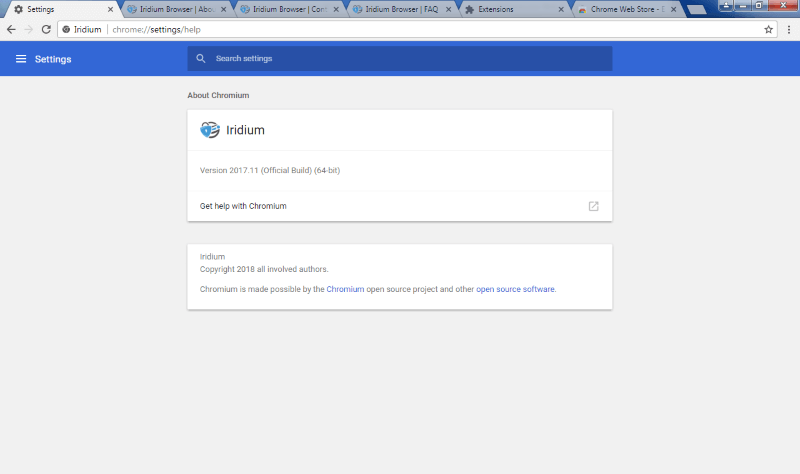The height and width of the screenshot is (474, 800).
Task: Open the open source software link
Action: pos(515,289)
